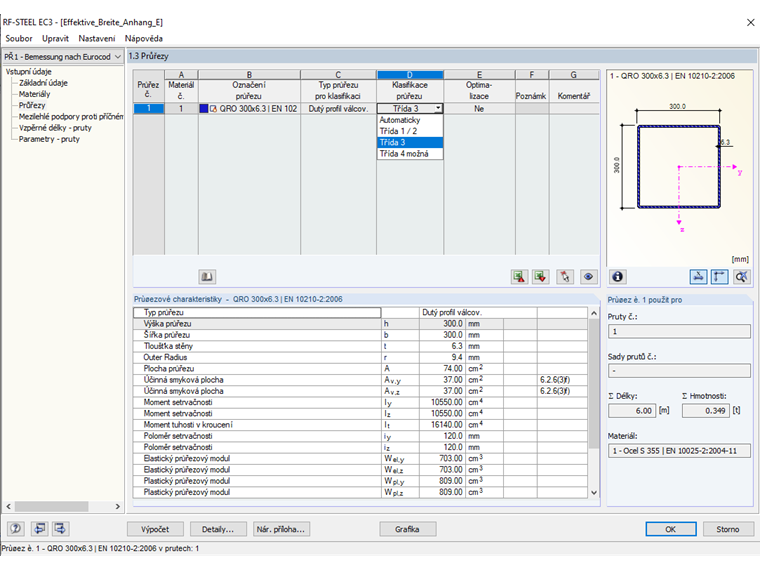Click the Σ Délky value 6.00
Screen dimensions: 760x570
633,411
